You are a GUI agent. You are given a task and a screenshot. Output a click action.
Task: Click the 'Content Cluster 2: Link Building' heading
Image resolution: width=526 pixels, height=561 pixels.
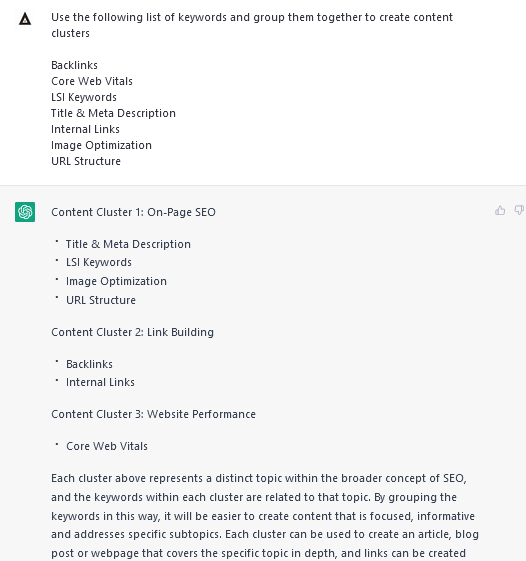click(132, 332)
